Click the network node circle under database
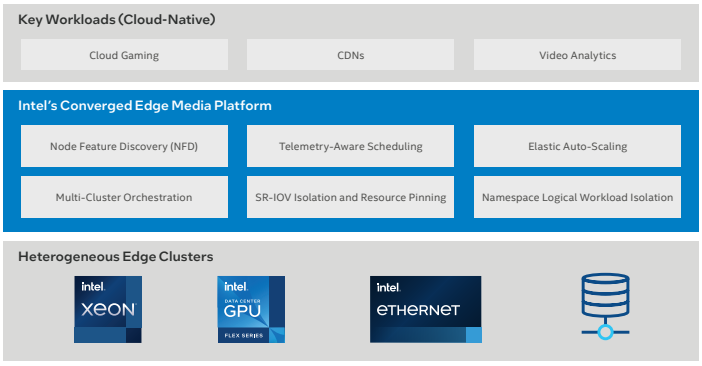The height and width of the screenshot is (366, 702). (605, 332)
